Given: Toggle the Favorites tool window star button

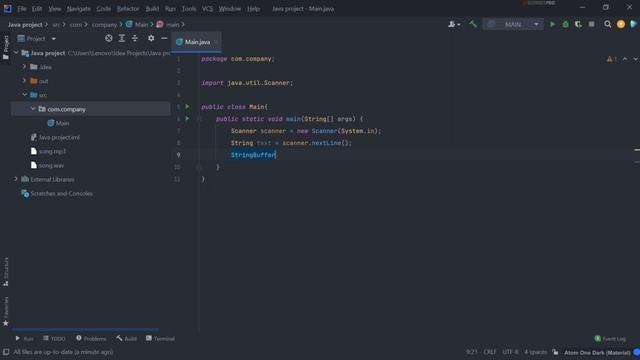Looking at the screenshot, I should pos(6,312).
